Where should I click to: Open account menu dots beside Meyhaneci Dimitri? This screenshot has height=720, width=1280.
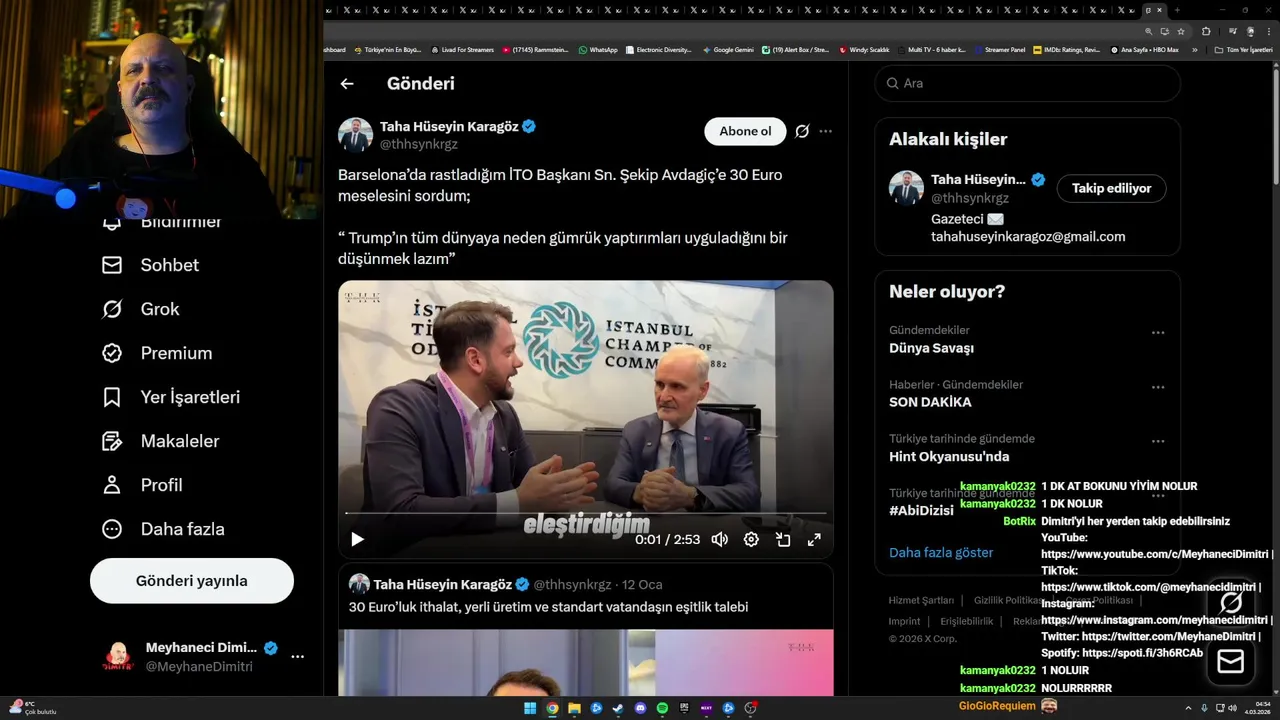pos(297,657)
